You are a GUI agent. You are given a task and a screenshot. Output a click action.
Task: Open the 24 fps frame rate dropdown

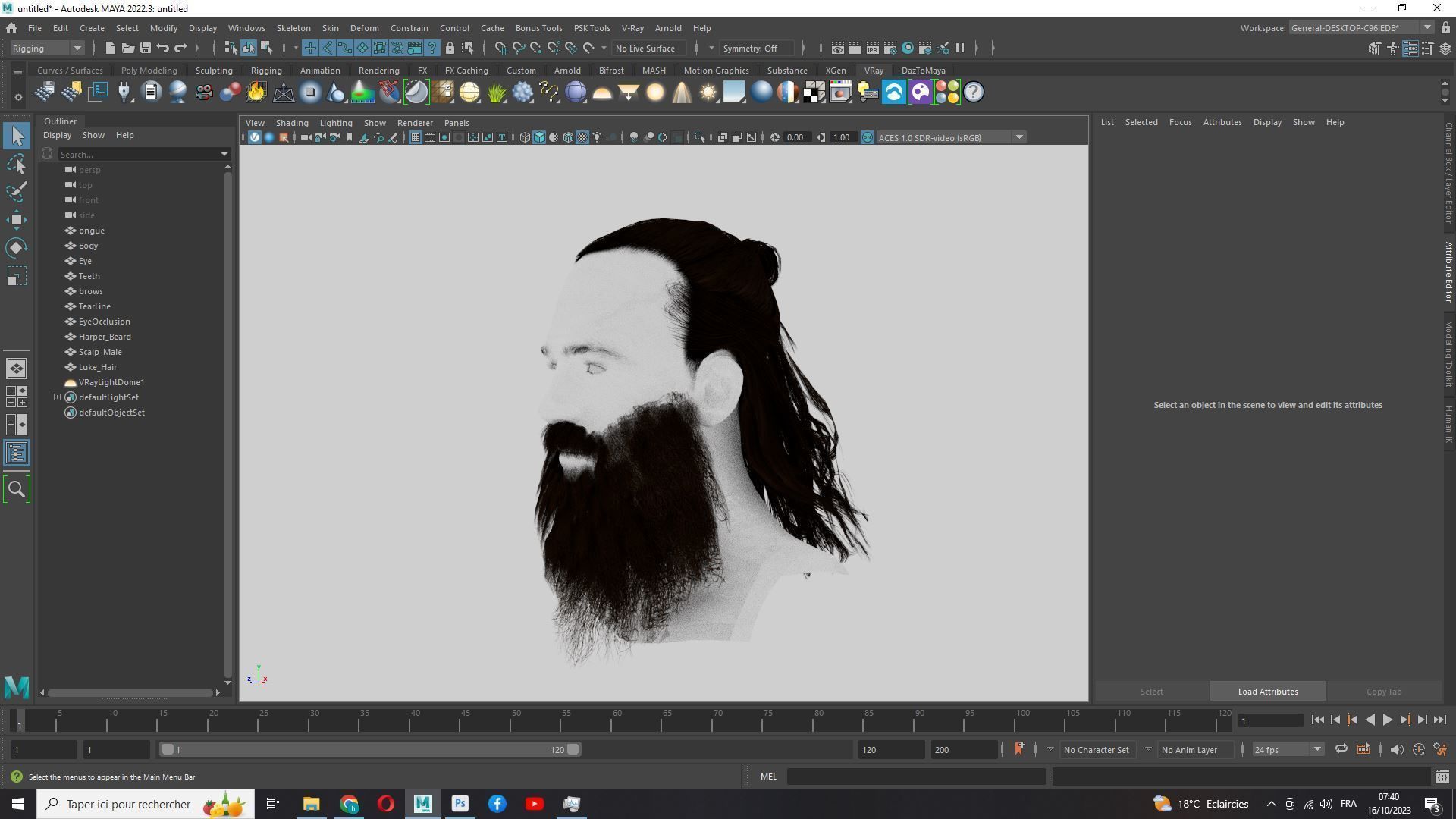coord(1287,750)
